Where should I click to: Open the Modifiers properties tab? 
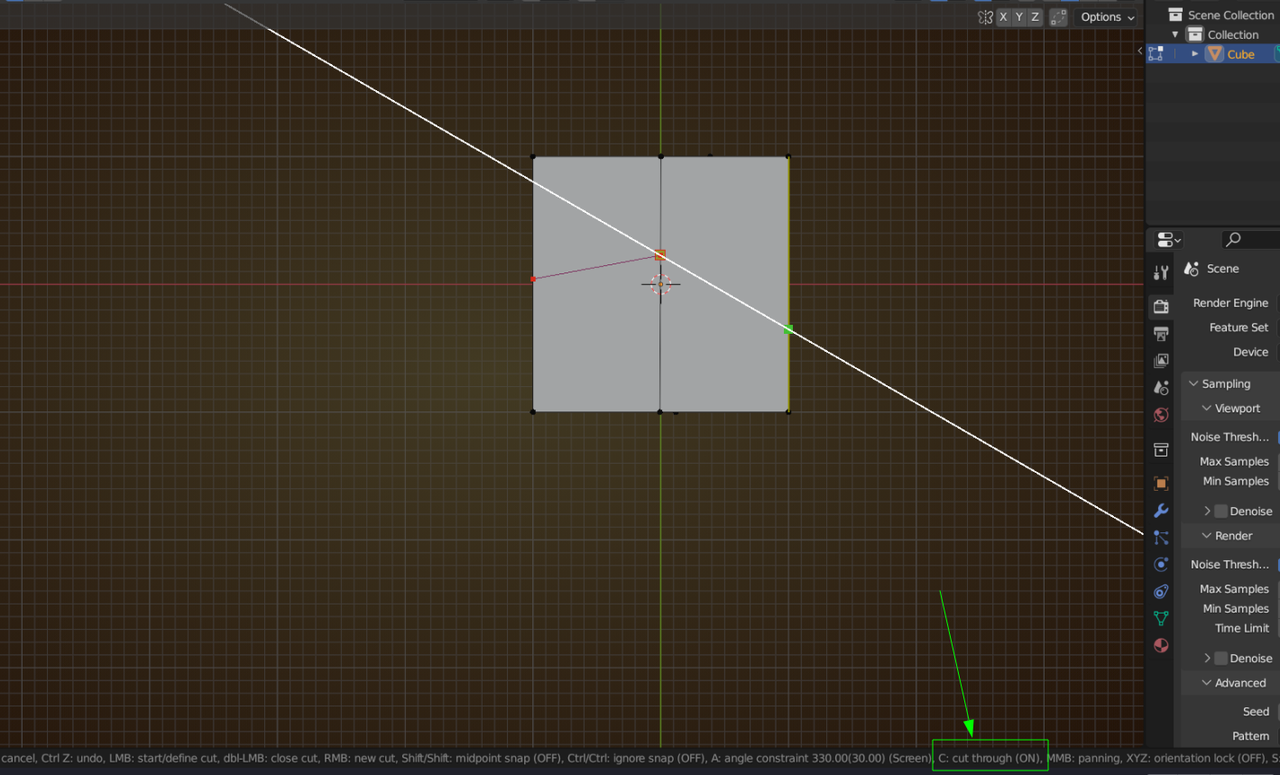pos(1161,511)
